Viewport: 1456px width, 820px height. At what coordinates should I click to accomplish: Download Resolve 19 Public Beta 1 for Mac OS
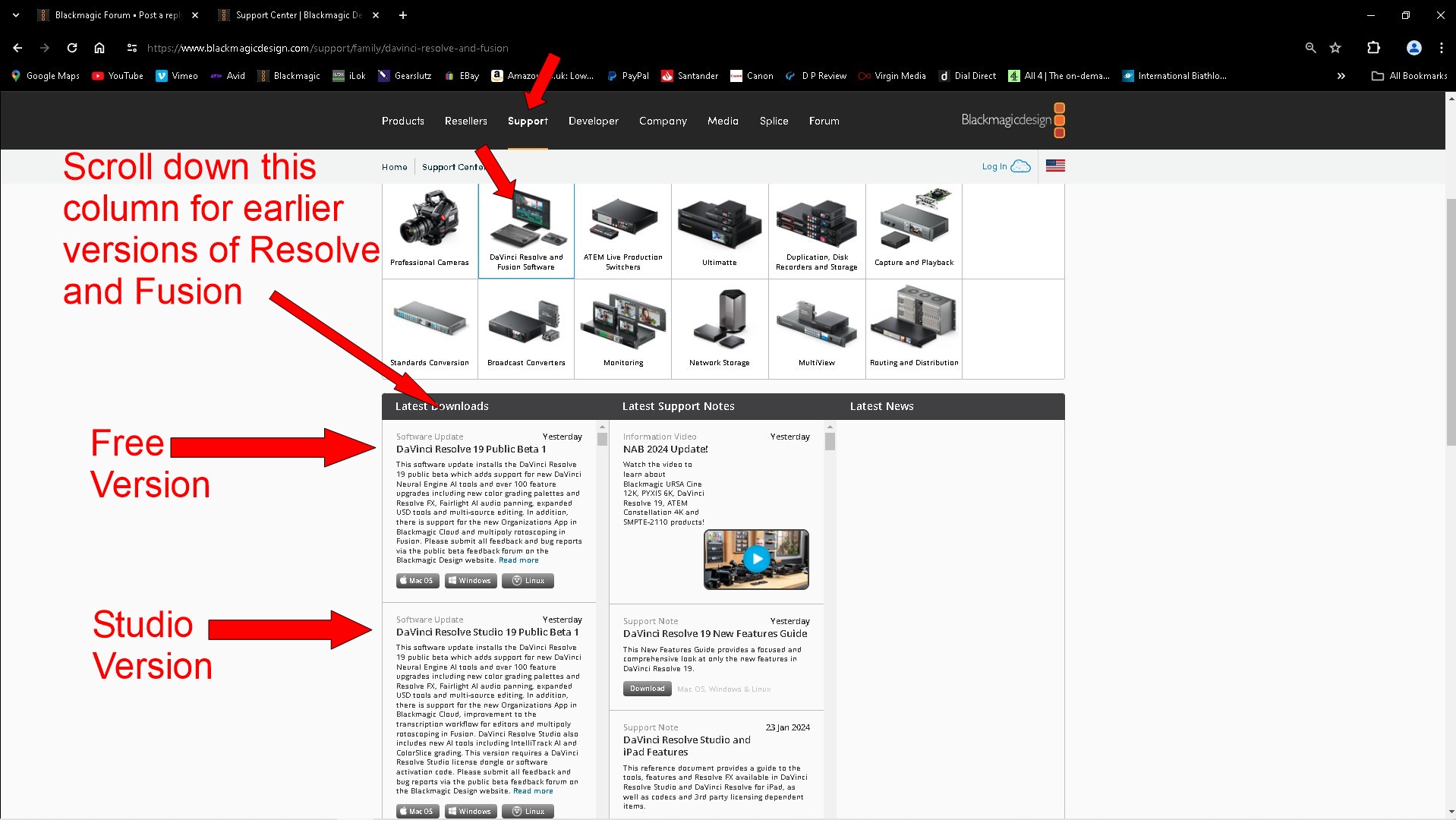click(x=418, y=581)
